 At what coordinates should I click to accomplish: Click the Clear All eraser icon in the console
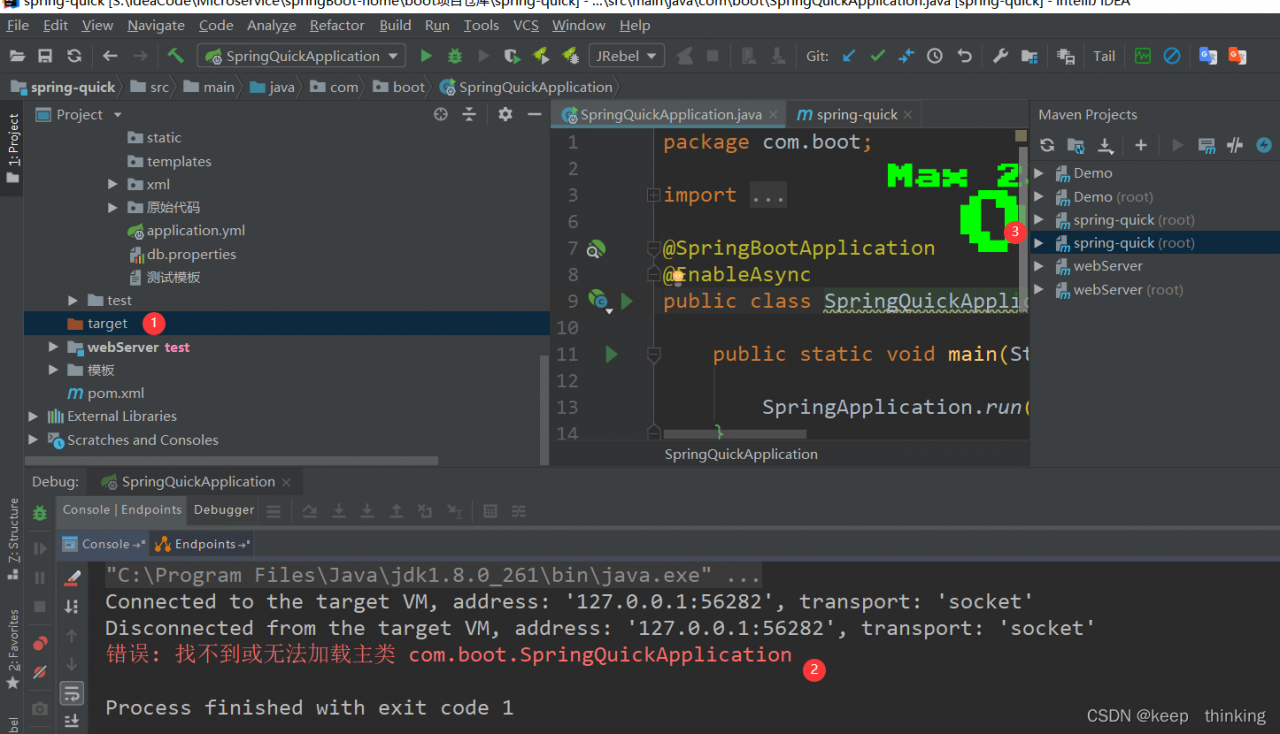pyautogui.click(x=72, y=577)
